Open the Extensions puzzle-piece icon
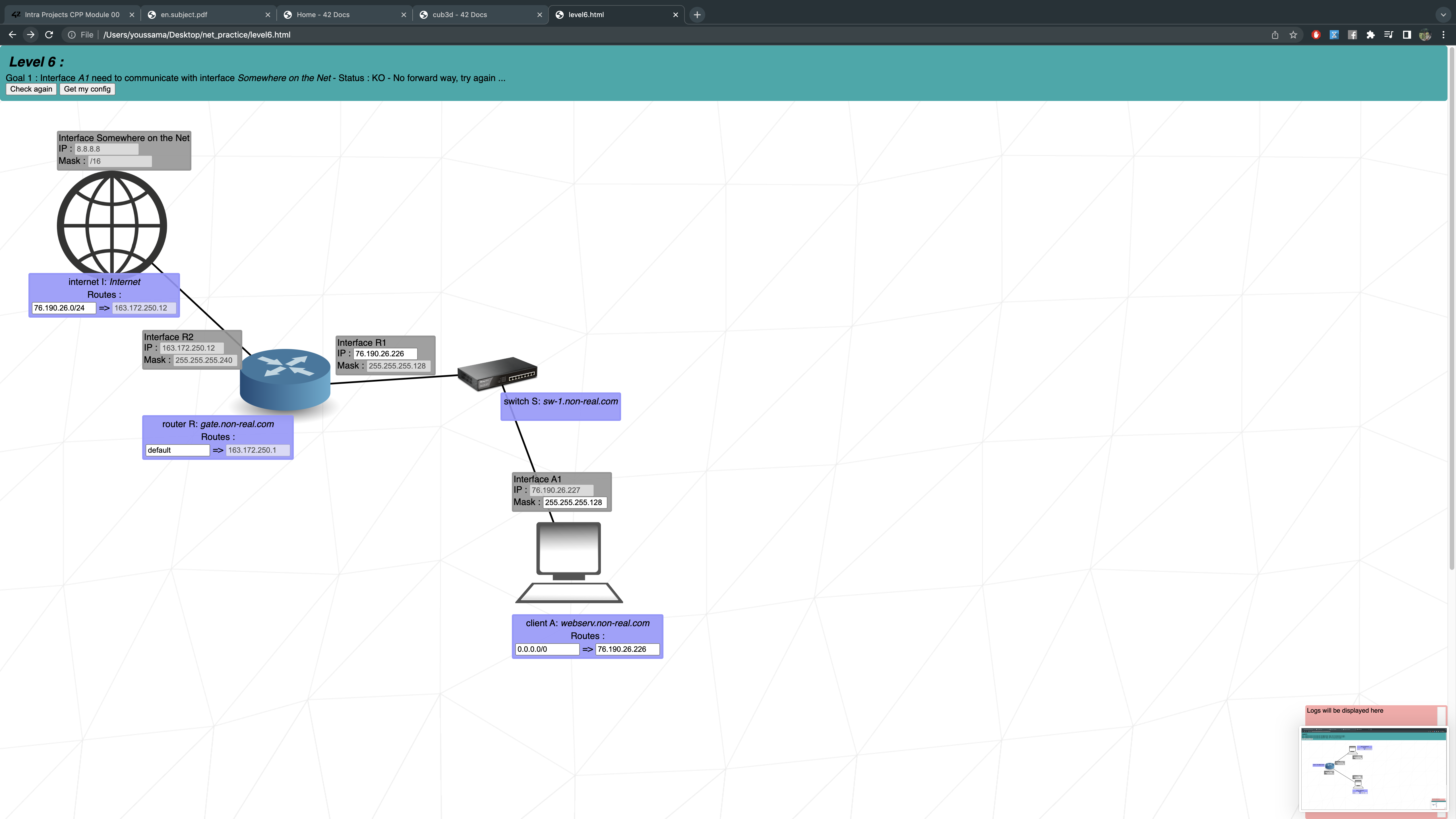The image size is (1456, 819). (1370, 34)
